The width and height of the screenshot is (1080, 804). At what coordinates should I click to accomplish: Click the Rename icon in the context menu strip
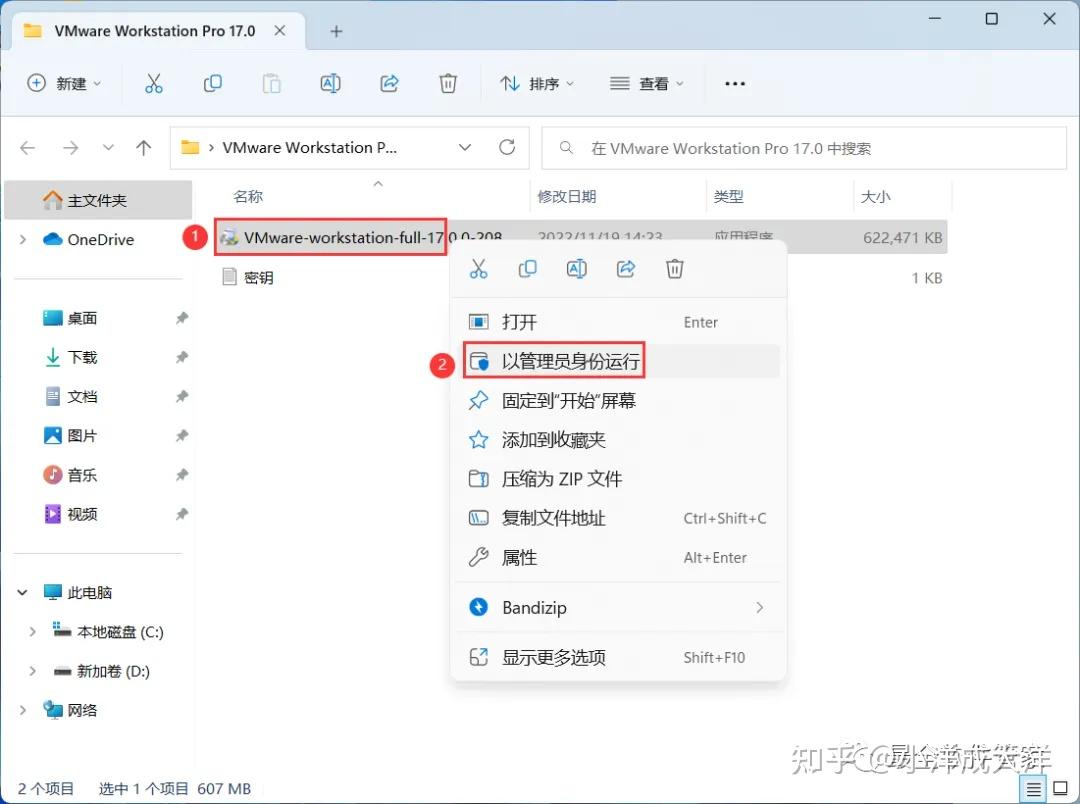[576, 268]
